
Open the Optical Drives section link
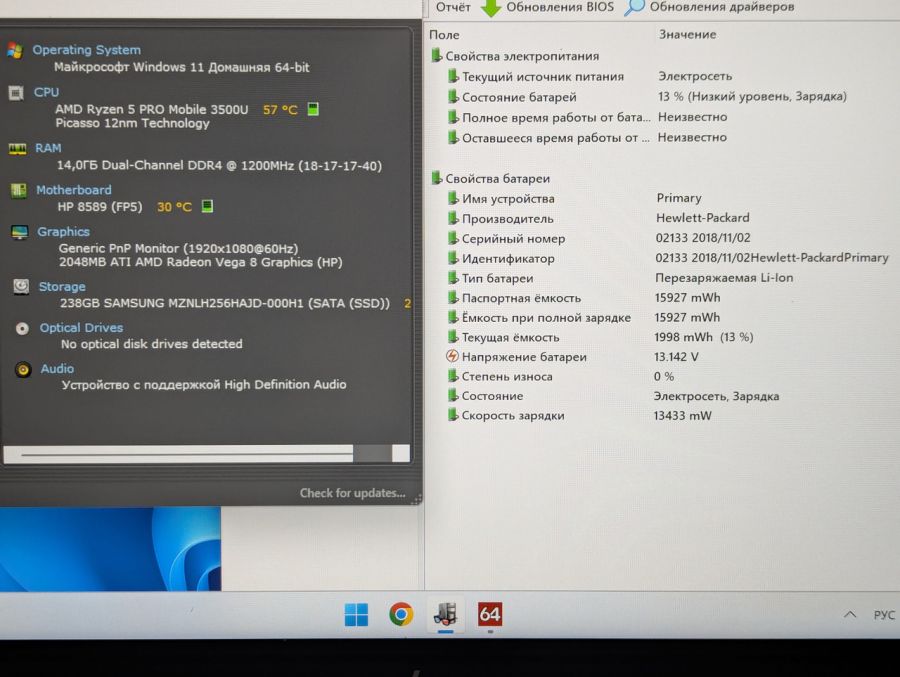point(81,328)
